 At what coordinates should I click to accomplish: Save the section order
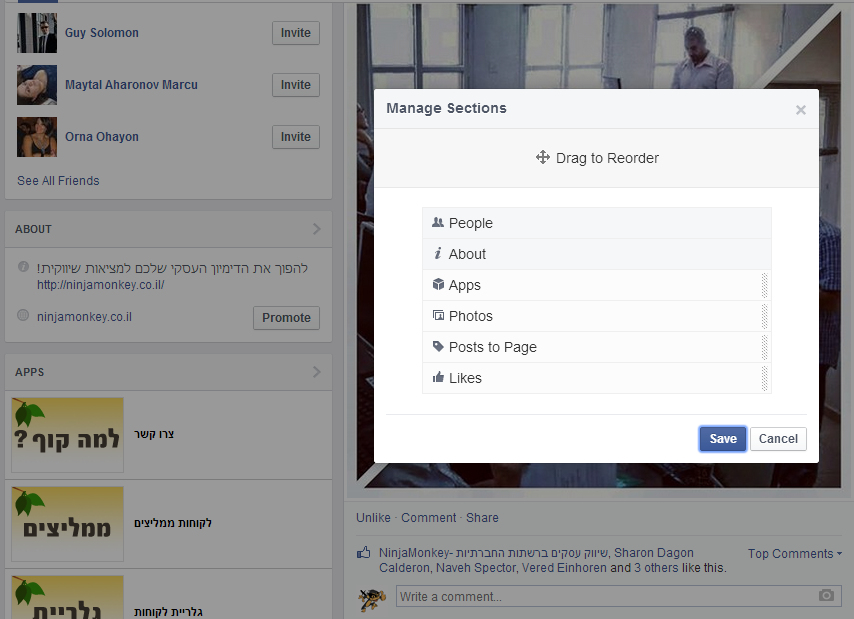pyautogui.click(x=723, y=439)
